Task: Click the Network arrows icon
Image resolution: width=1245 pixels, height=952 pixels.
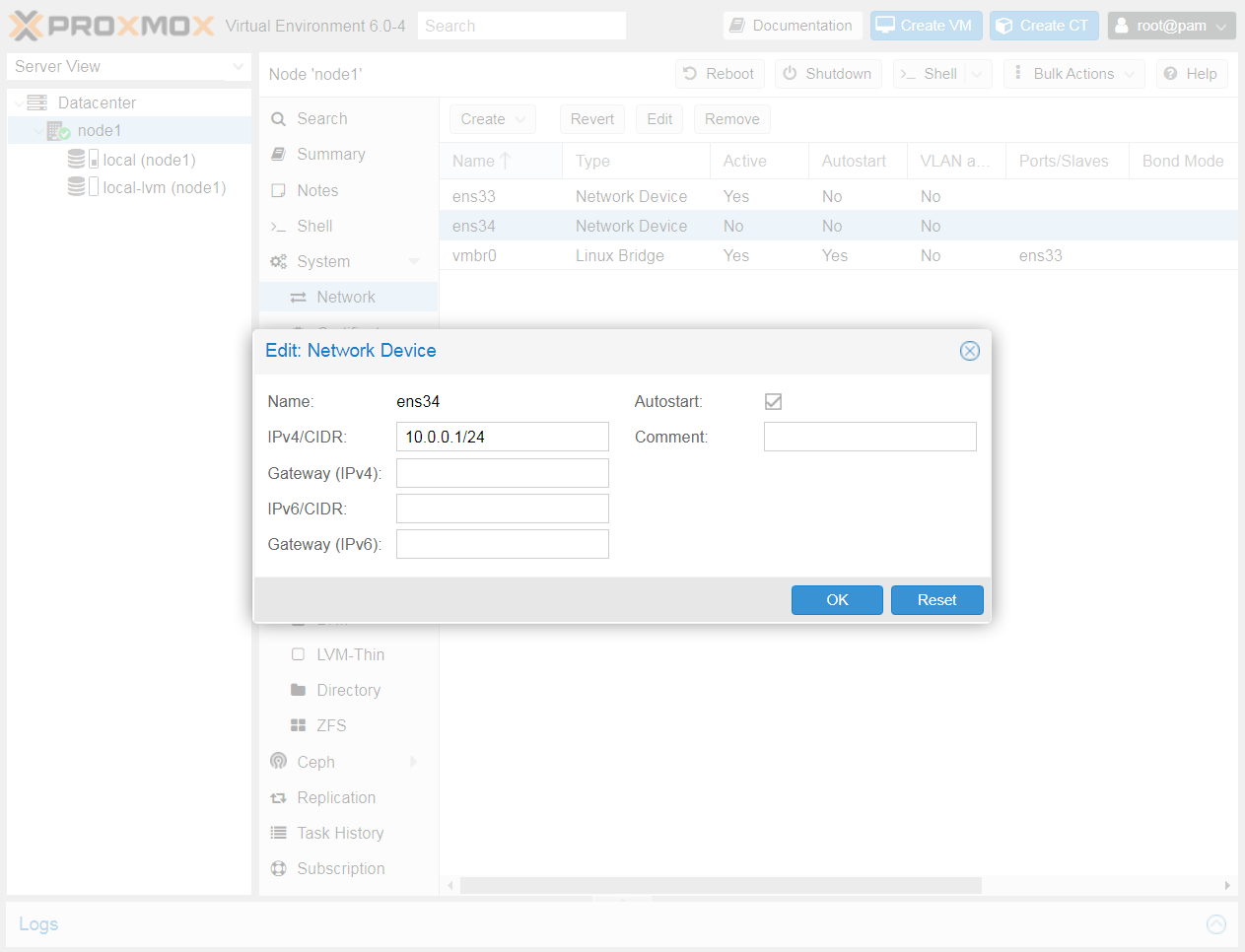Action: 298,298
